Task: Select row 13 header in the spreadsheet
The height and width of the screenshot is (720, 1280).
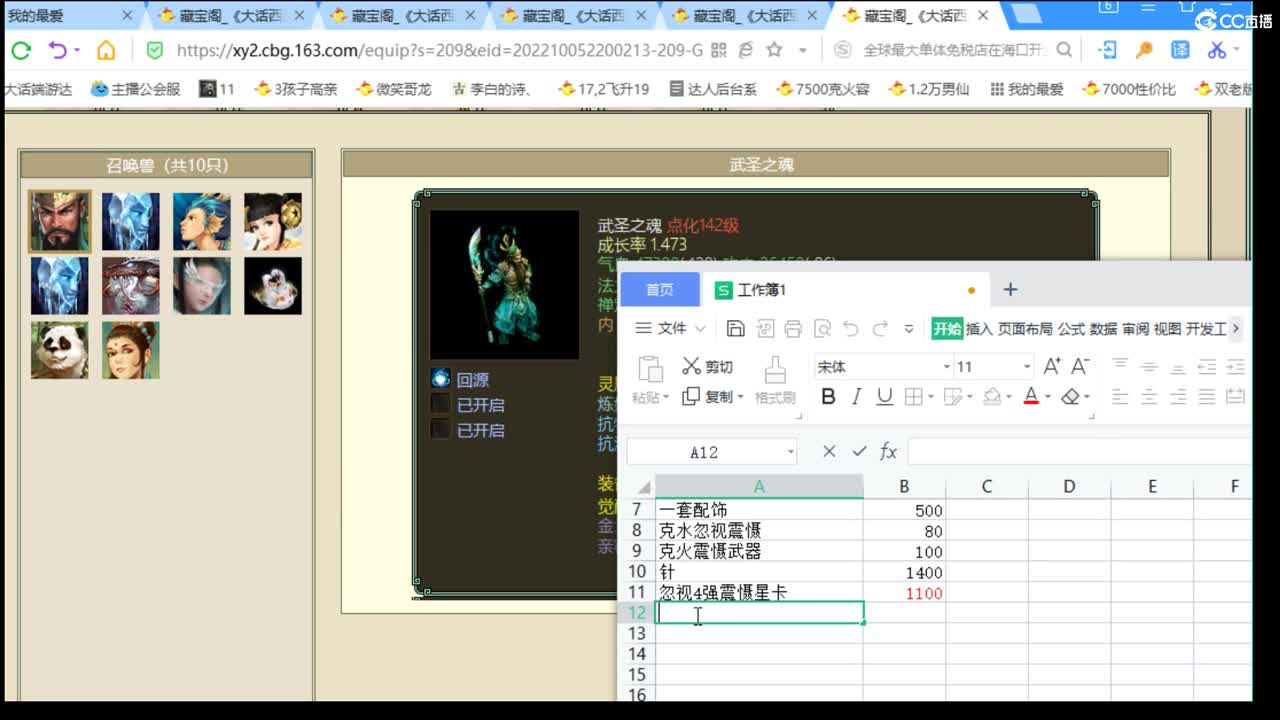Action: (x=637, y=634)
